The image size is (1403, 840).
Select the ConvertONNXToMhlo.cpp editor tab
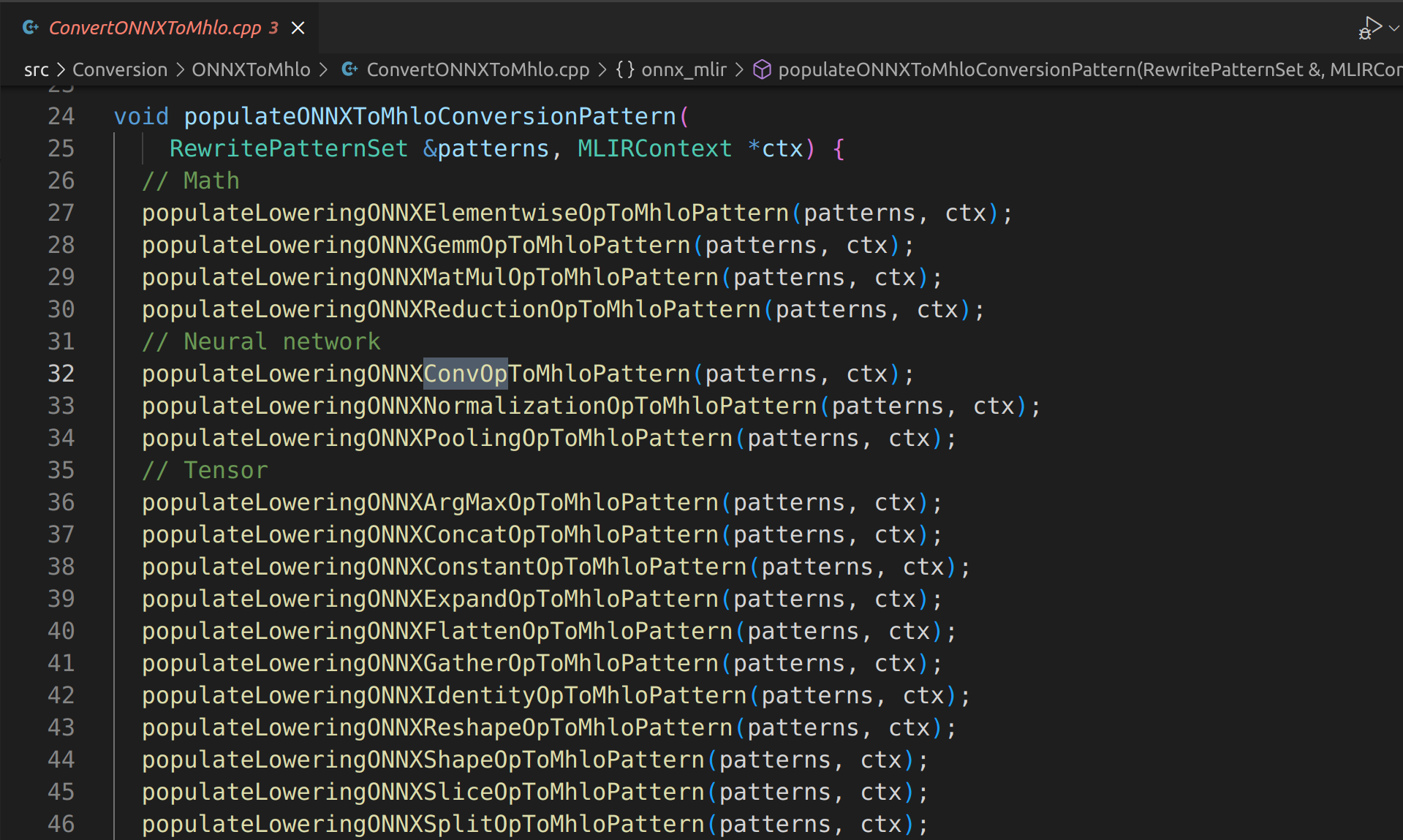pyautogui.click(x=159, y=28)
